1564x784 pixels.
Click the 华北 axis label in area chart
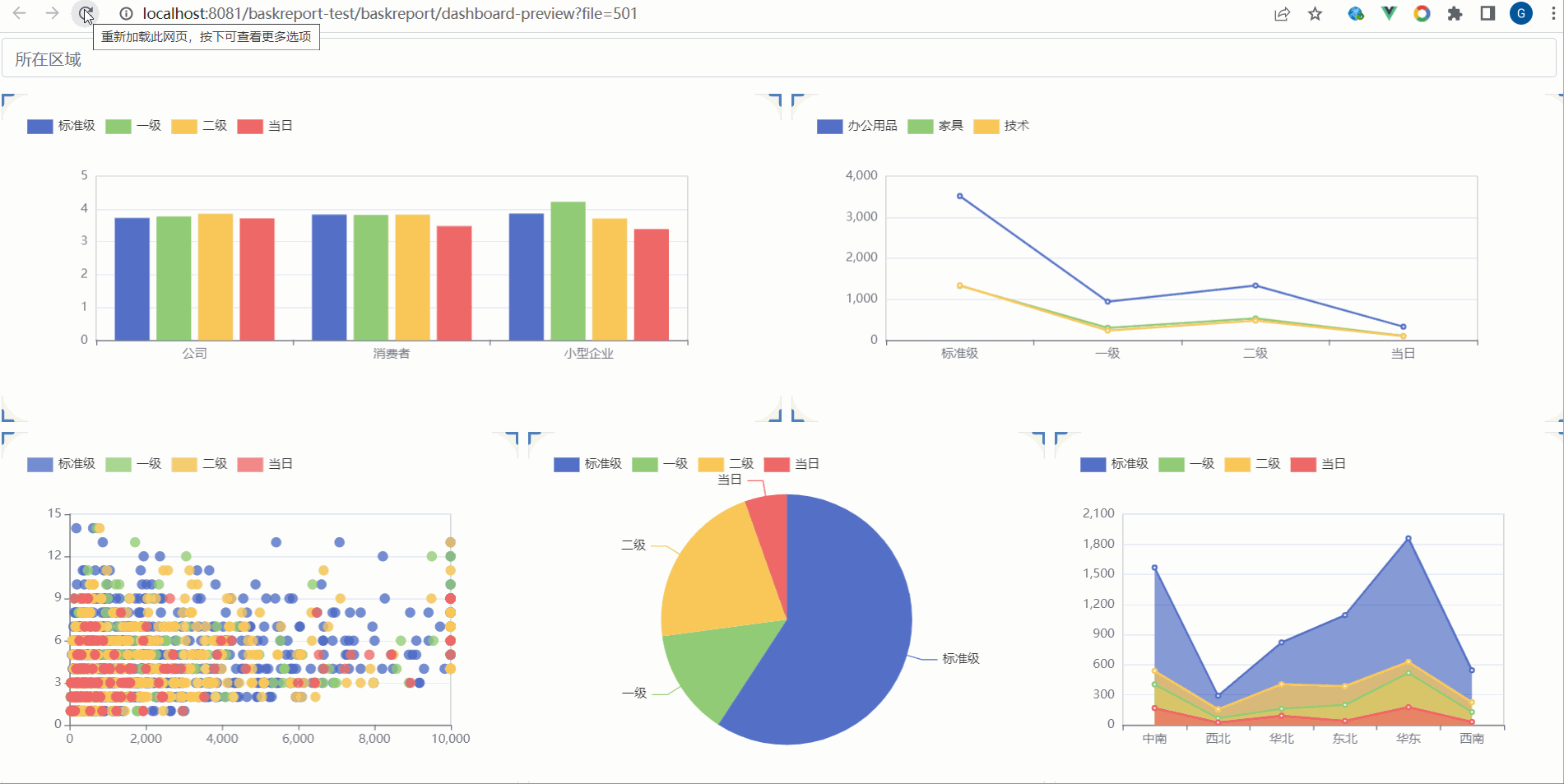pyautogui.click(x=1282, y=739)
